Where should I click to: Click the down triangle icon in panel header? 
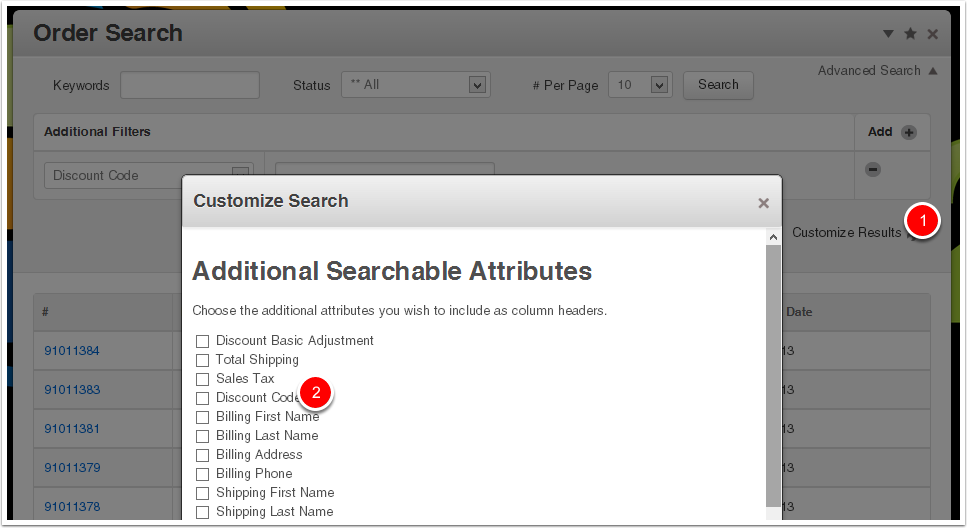[x=888, y=34]
